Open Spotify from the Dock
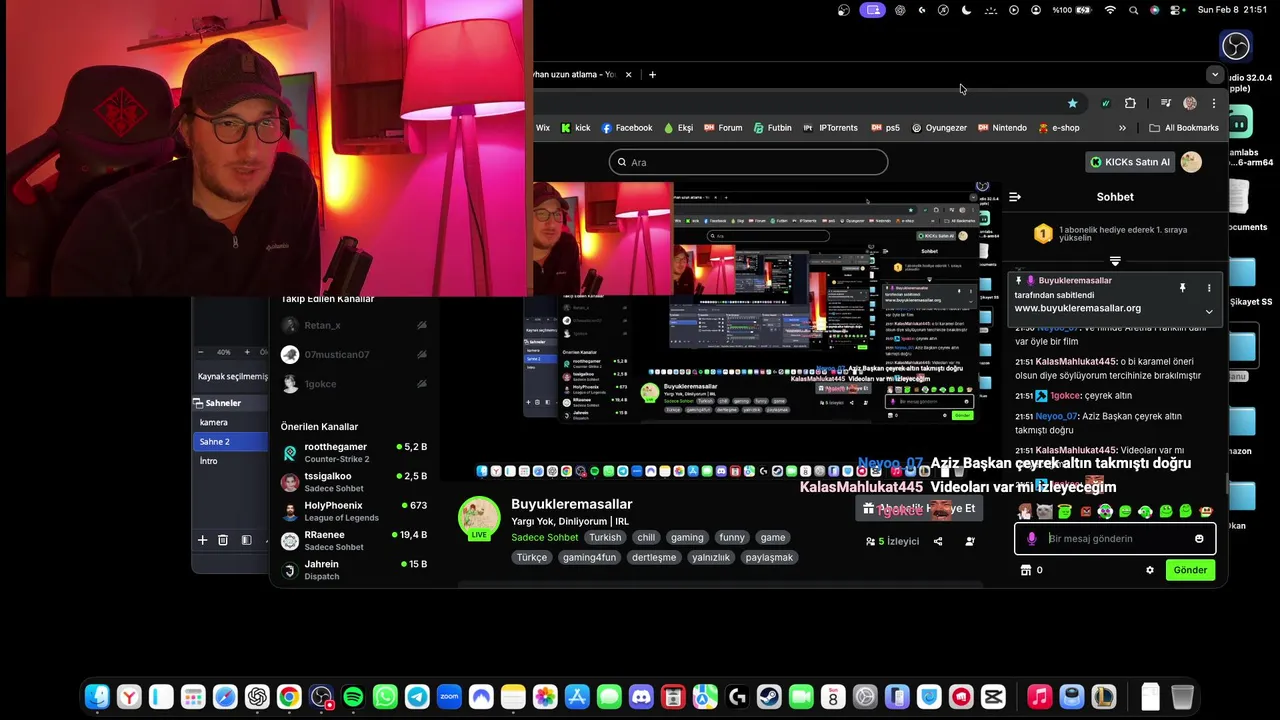The height and width of the screenshot is (720, 1280). click(x=353, y=697)
